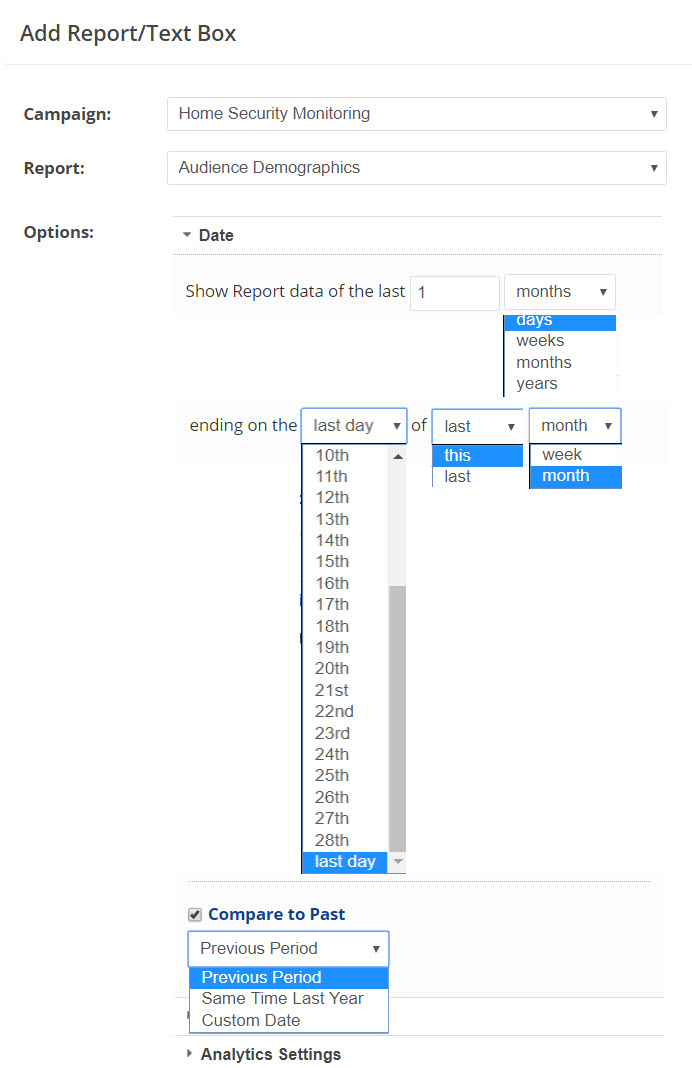Open the Campaign dropdown

pyautogui.click(x=416, y=114)
